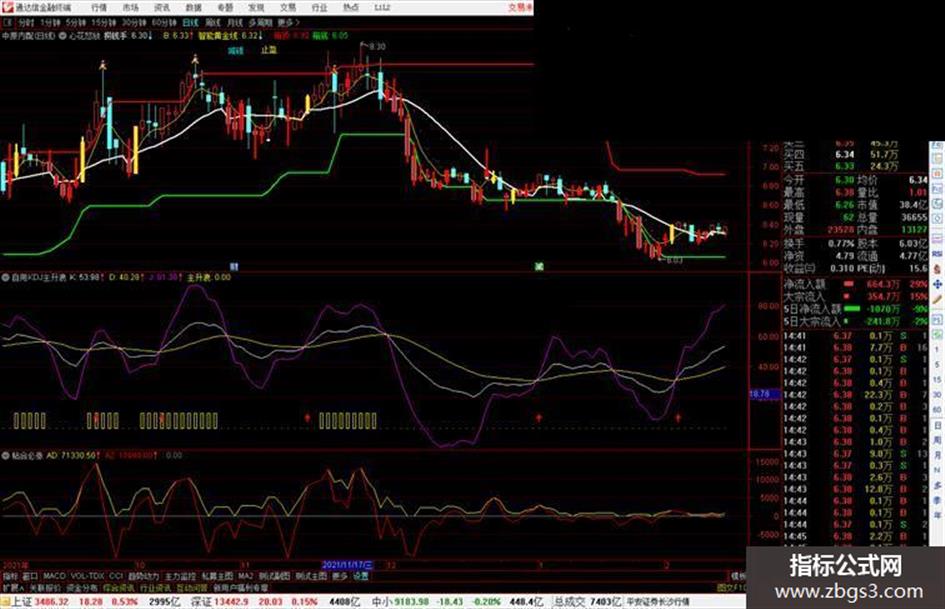The width and height of the screenshot is (945, 609).
Task: Open the 资讯 menu
Action: click(162, 7)
